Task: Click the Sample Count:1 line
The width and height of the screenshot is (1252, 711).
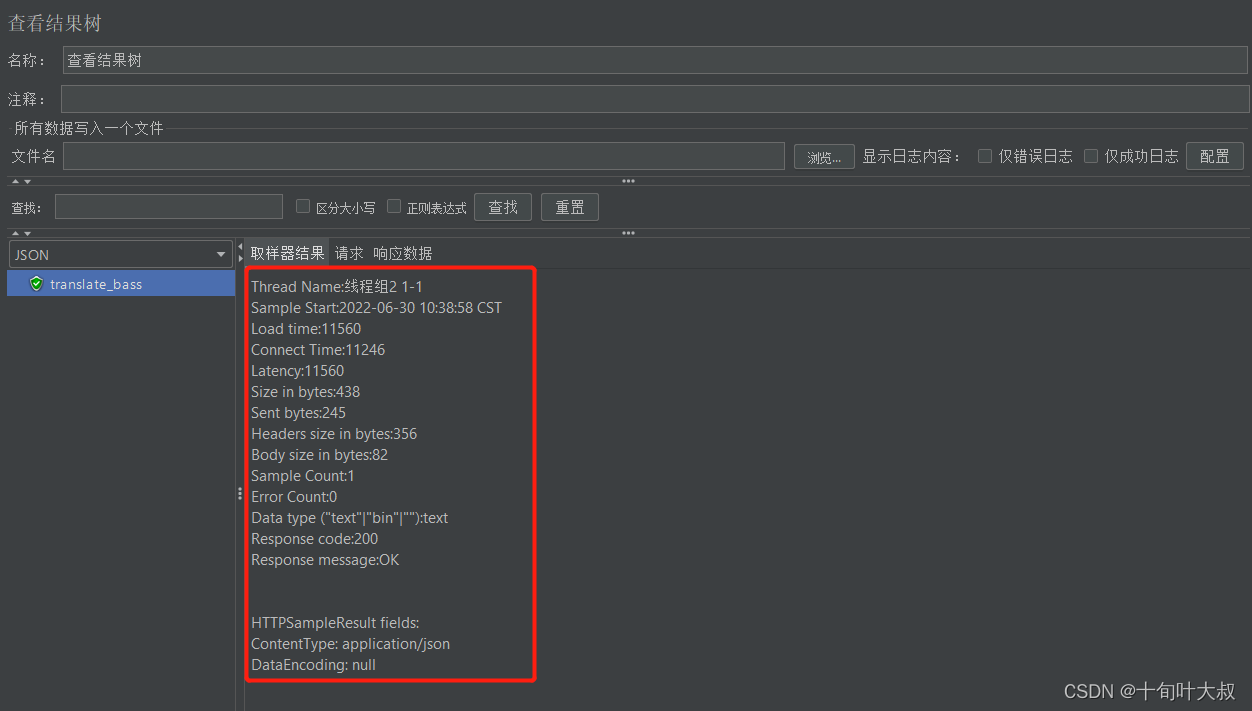Action: point(303,476)
